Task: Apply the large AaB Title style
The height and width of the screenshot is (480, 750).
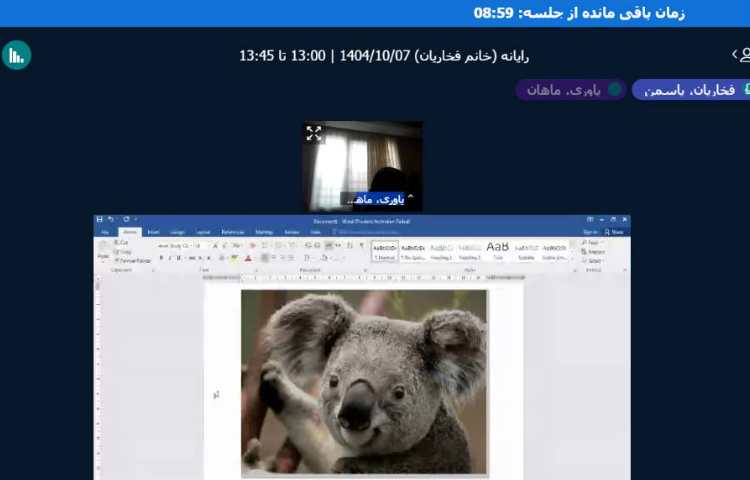Action: 497,251
